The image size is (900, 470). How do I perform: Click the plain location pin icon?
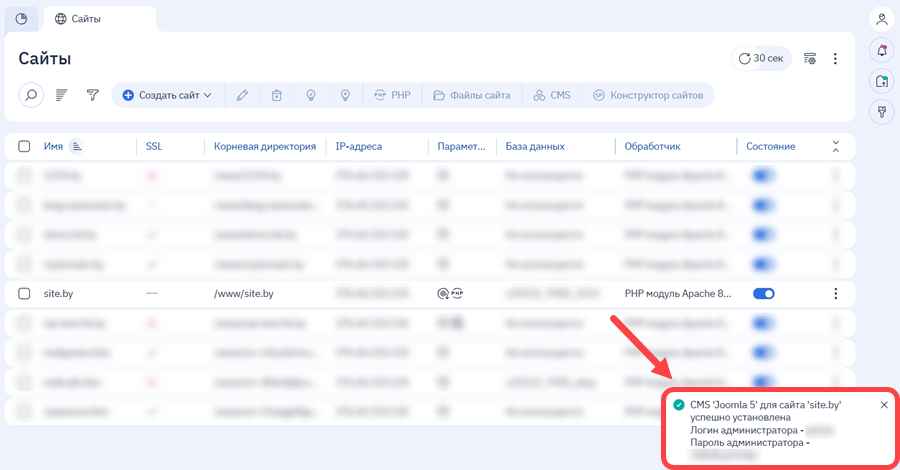tap(346, 95)
